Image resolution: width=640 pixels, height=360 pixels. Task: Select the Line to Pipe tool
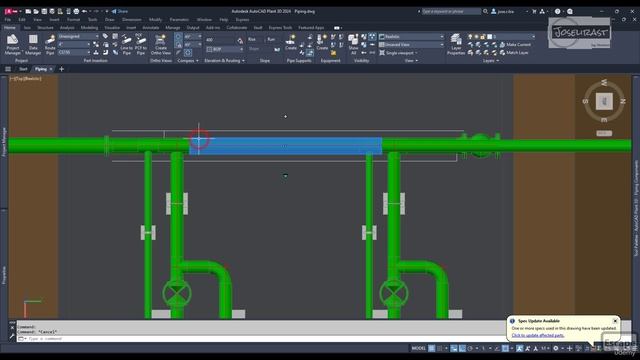tap(127, 44)
